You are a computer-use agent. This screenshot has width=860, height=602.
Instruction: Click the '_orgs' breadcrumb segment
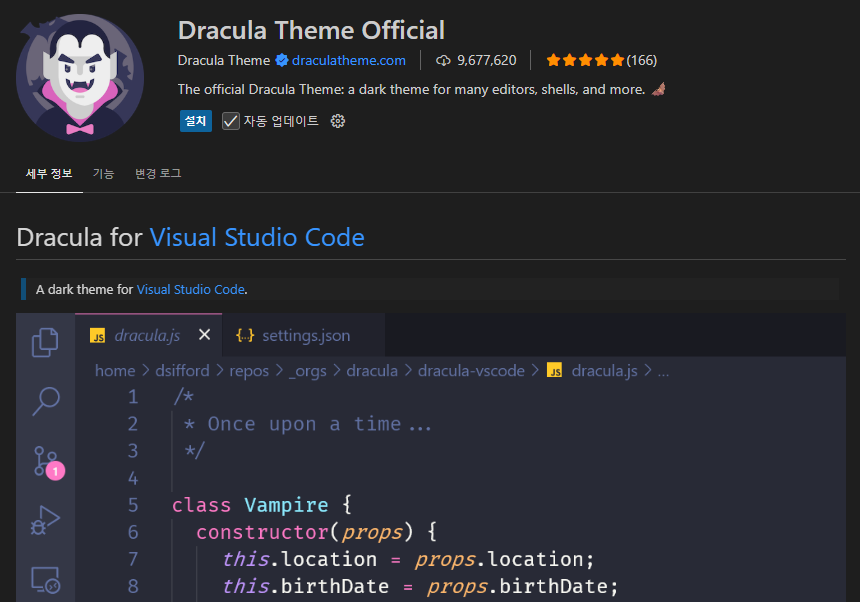click(308, 371)
